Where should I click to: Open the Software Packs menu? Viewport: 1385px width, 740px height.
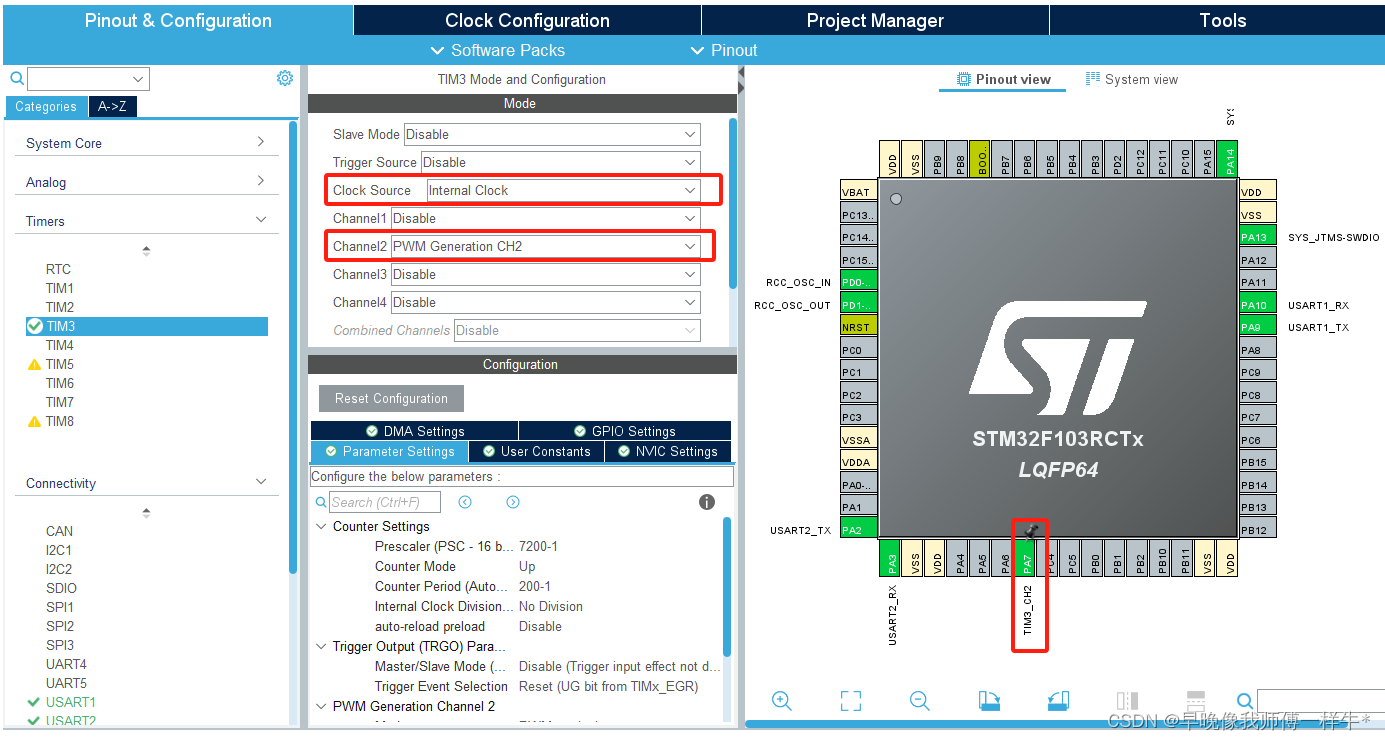(x=497, y=50)
